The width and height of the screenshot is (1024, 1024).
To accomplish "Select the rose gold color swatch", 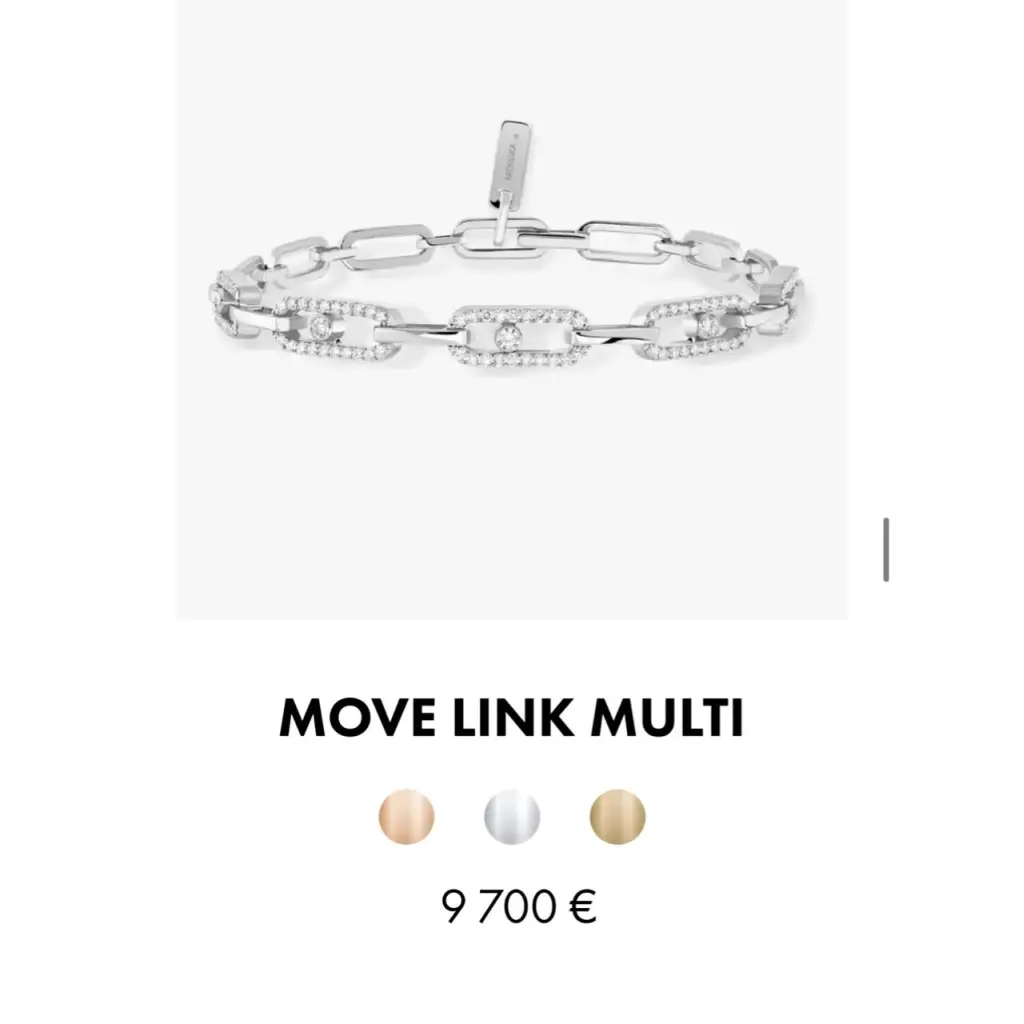I will point(406,816).
